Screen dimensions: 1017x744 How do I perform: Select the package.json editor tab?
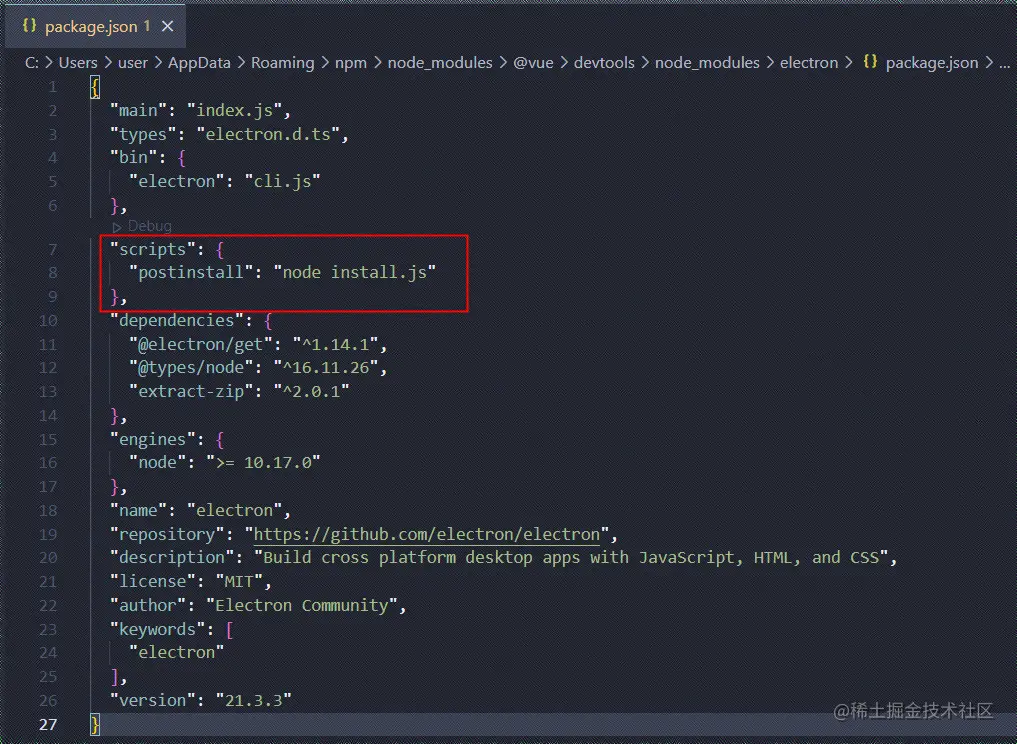click(95, 26)
